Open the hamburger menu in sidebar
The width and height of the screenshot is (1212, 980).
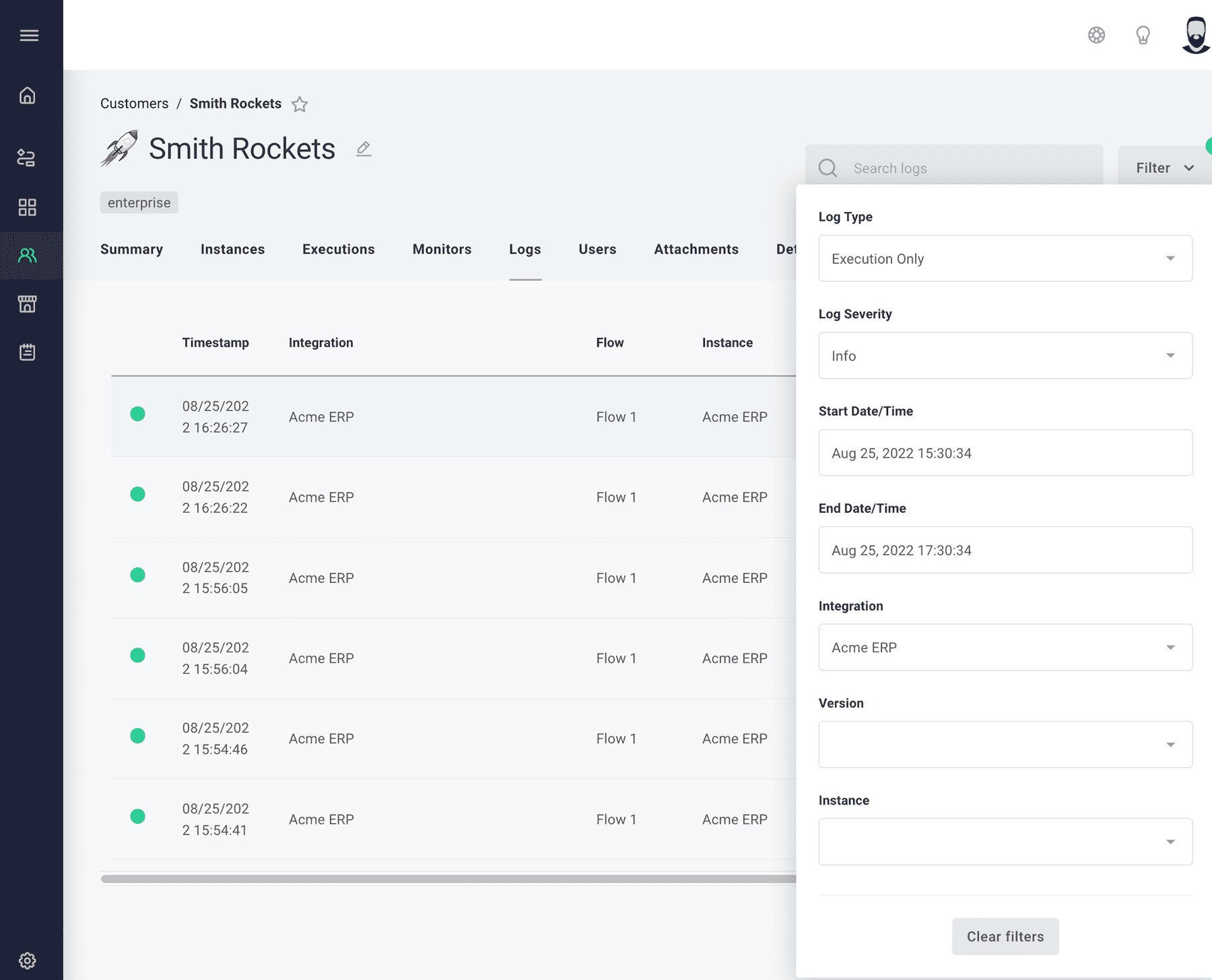(29, 36)
